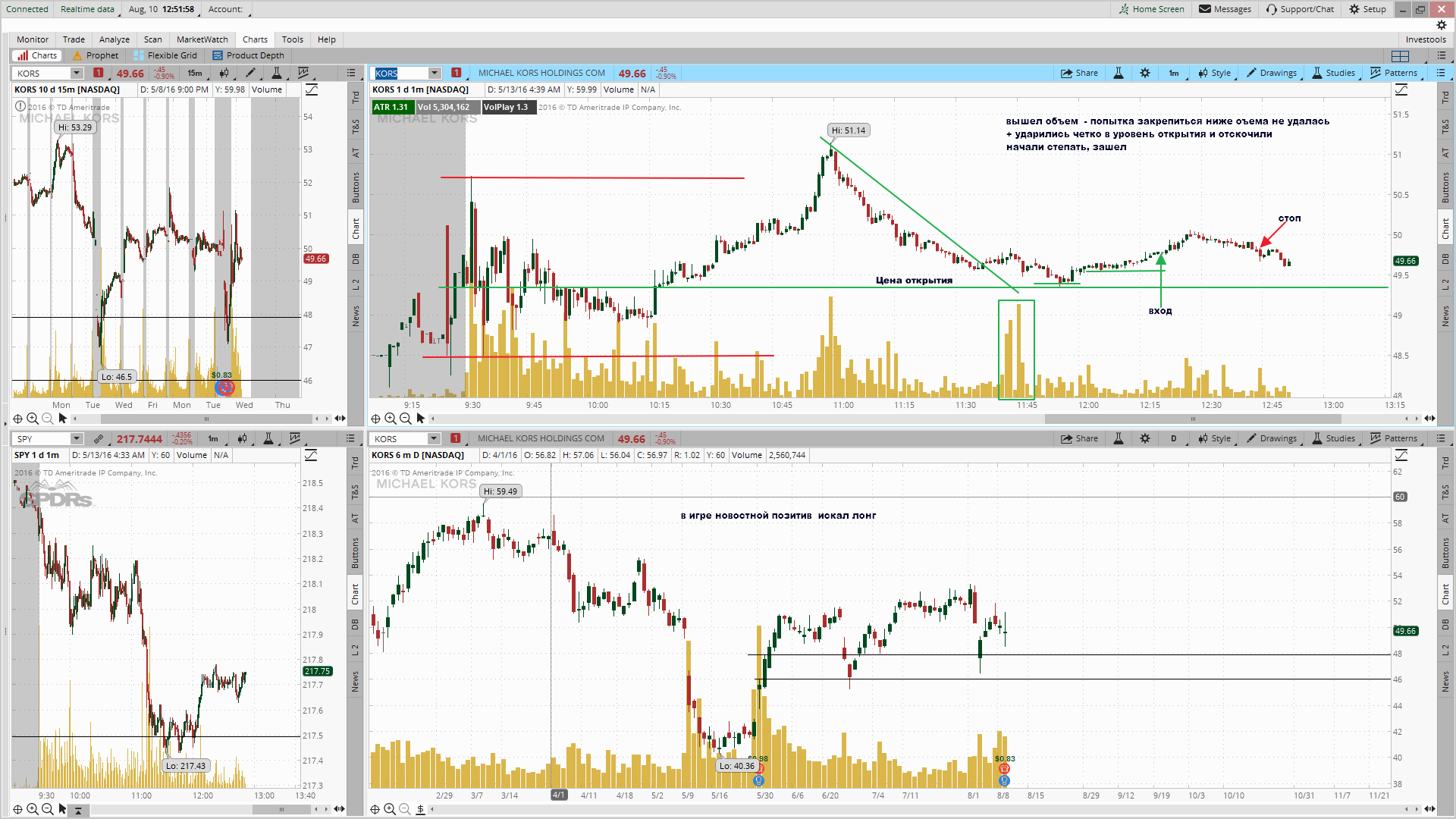Toggle scale-fit icon in top-left chart header
The width and height of the screenshot is (1456, 819).
312,90
